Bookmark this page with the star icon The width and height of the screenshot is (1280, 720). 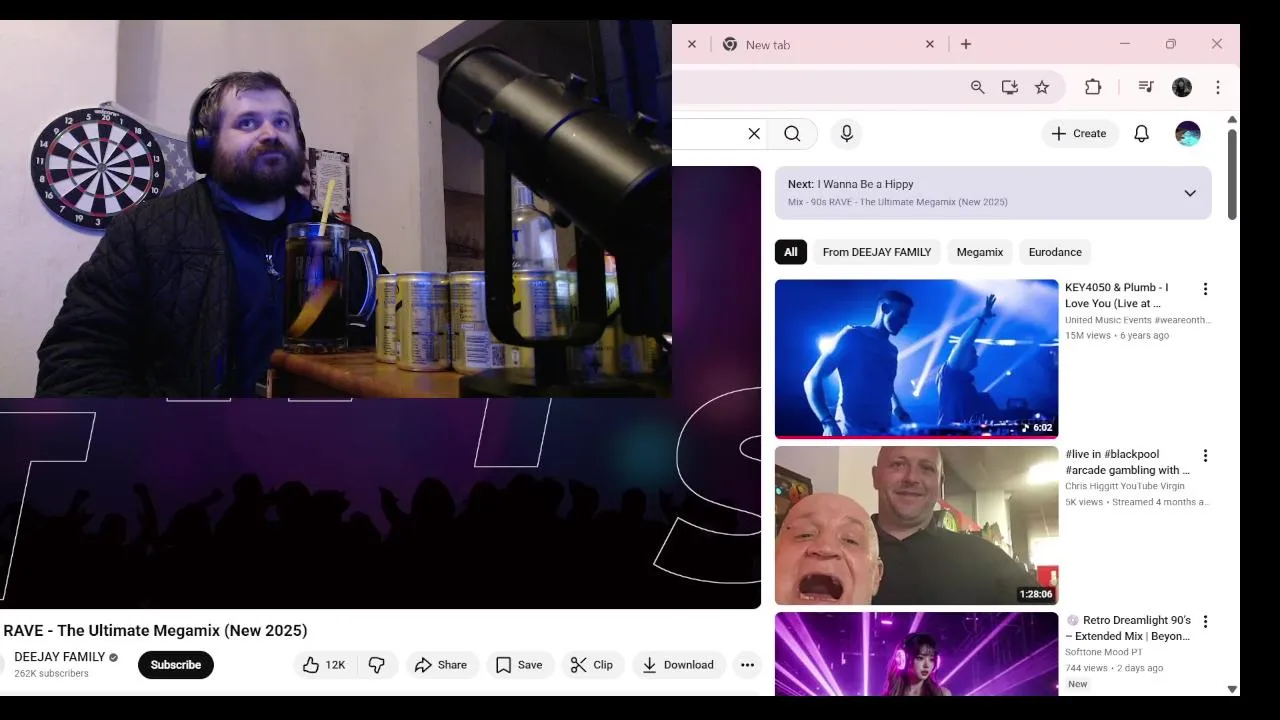click(1042, 87)
